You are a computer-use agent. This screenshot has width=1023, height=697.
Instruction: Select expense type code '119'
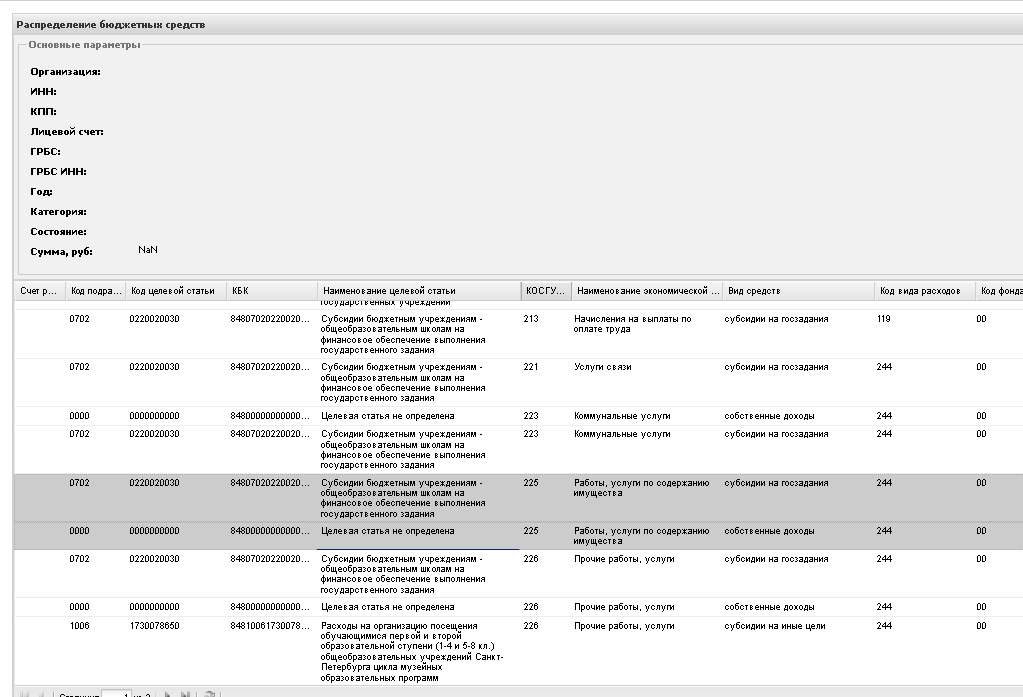pos(883,319)
